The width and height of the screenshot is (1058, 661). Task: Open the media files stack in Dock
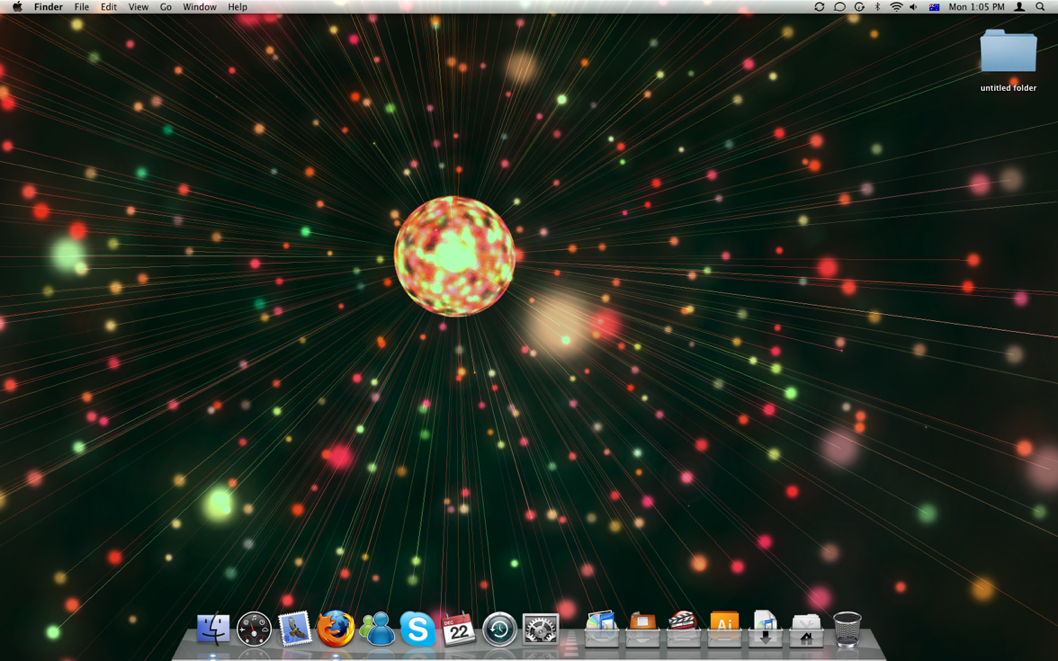click(601, 629)
